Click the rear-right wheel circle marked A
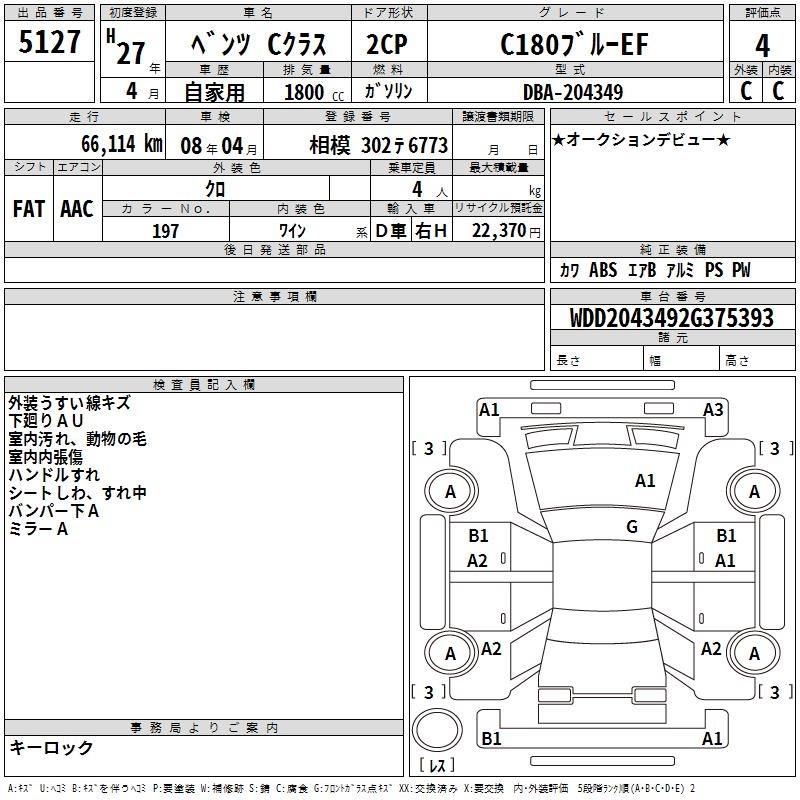This screenshot has height=800, width=800. [x=754, y=654]
